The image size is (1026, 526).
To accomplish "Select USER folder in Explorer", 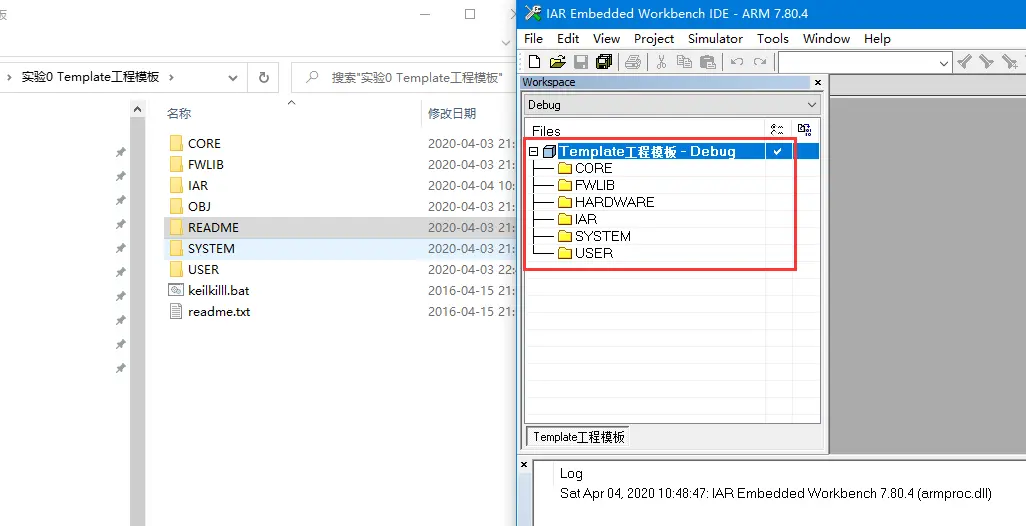I will point(203,270).
